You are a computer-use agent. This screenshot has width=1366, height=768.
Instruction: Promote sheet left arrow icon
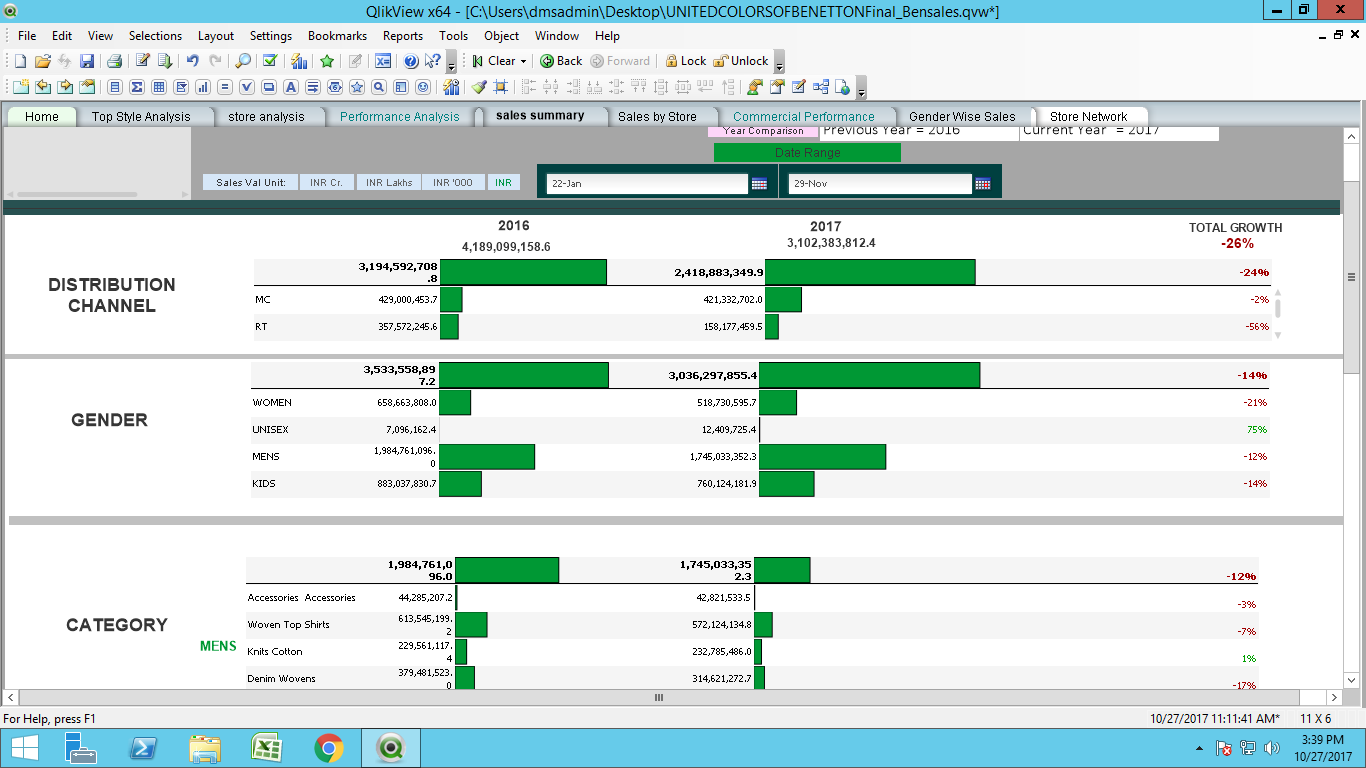point(43,87)
